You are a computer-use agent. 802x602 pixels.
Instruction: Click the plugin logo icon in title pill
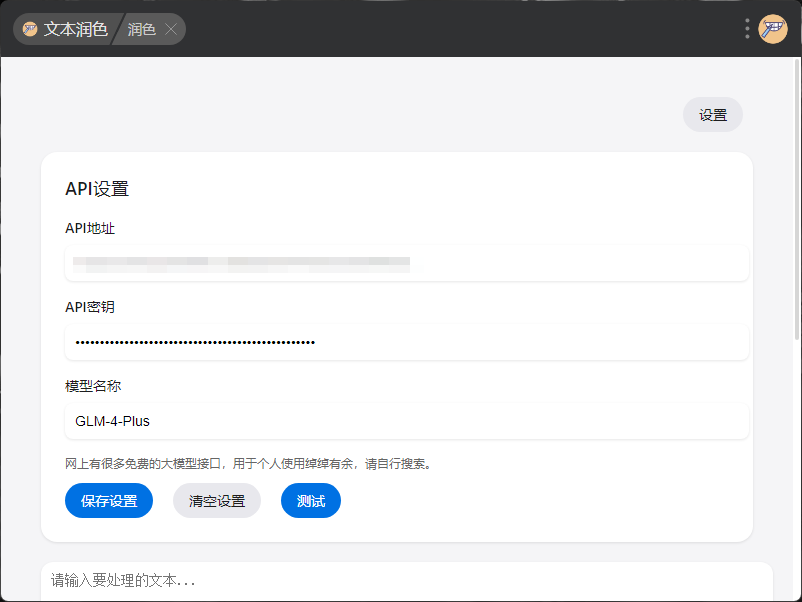coord(30,29)
